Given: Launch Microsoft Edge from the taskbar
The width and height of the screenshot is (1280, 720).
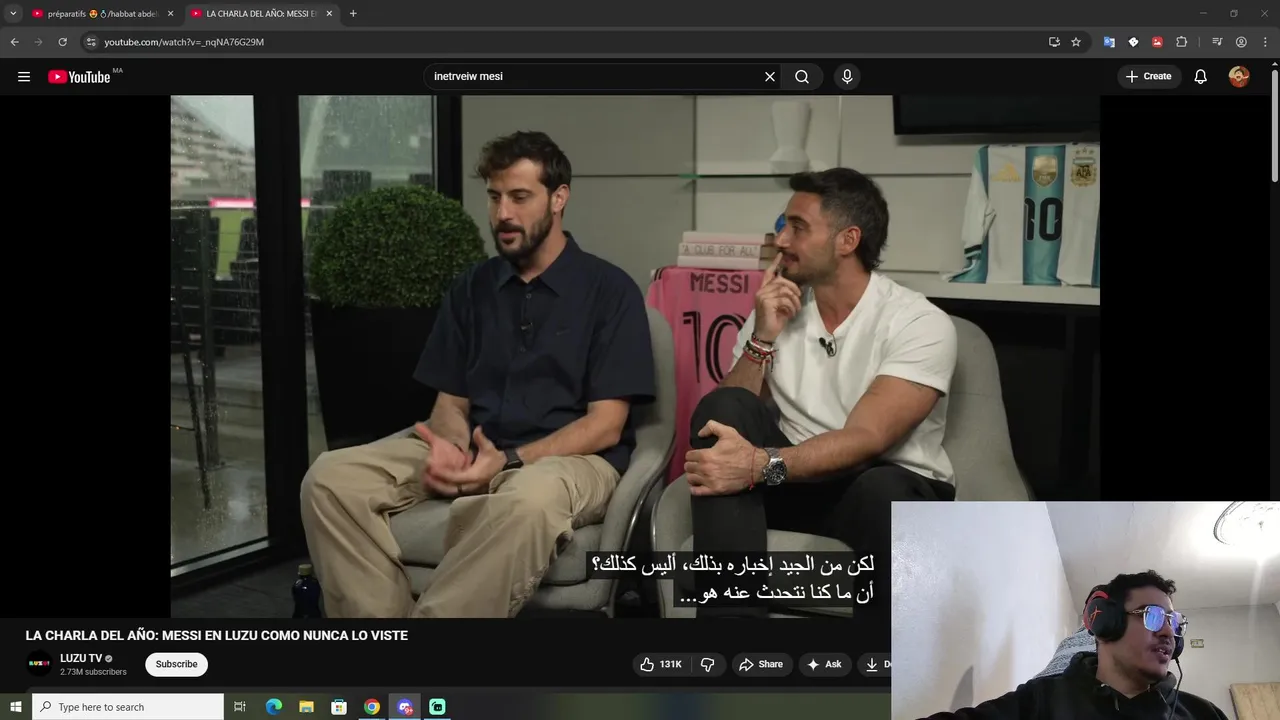Looking at the screenshot, I should pyautogui.click(x=274, y=707).
